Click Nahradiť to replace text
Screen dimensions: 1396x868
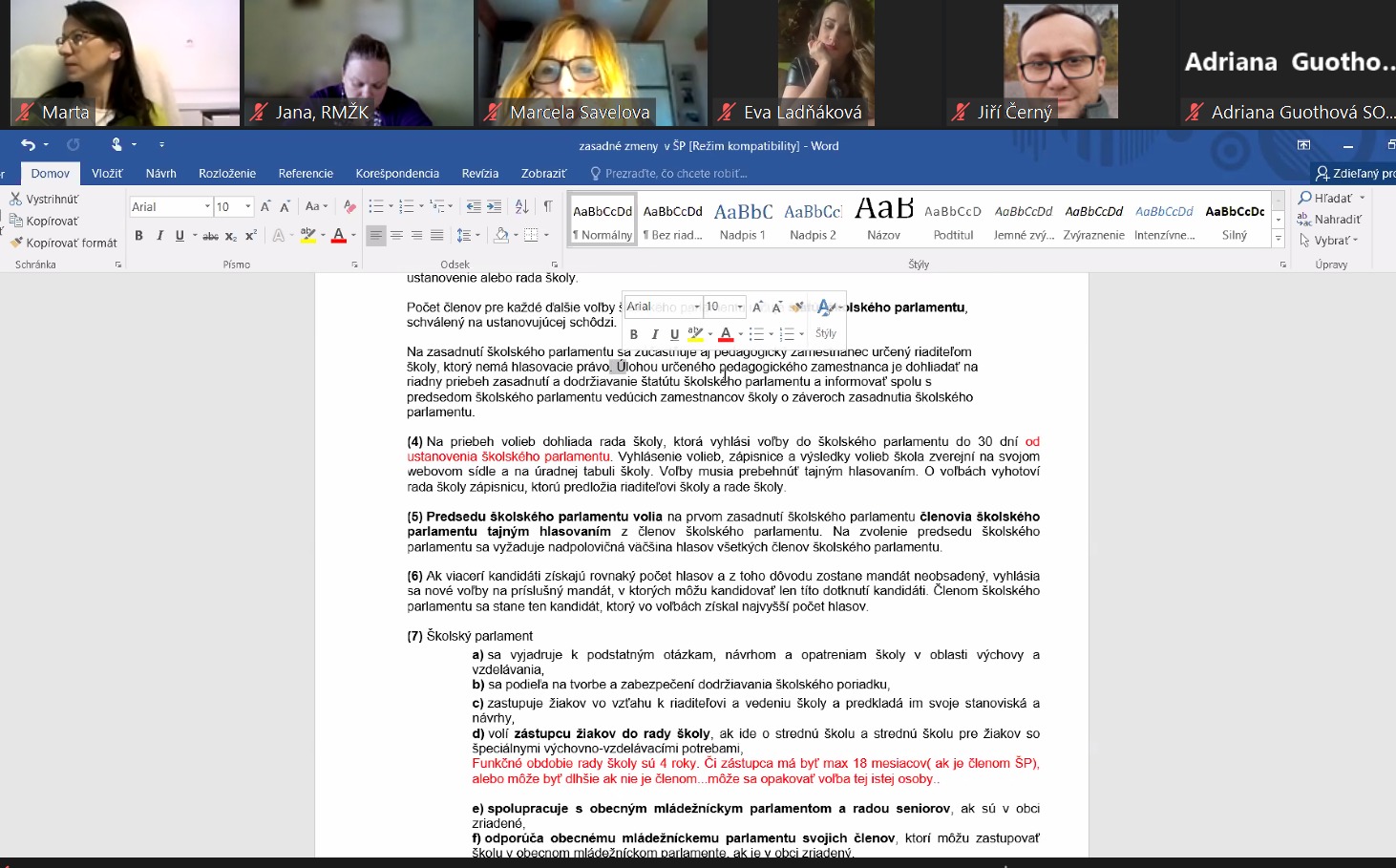[x=1330, y=219]
